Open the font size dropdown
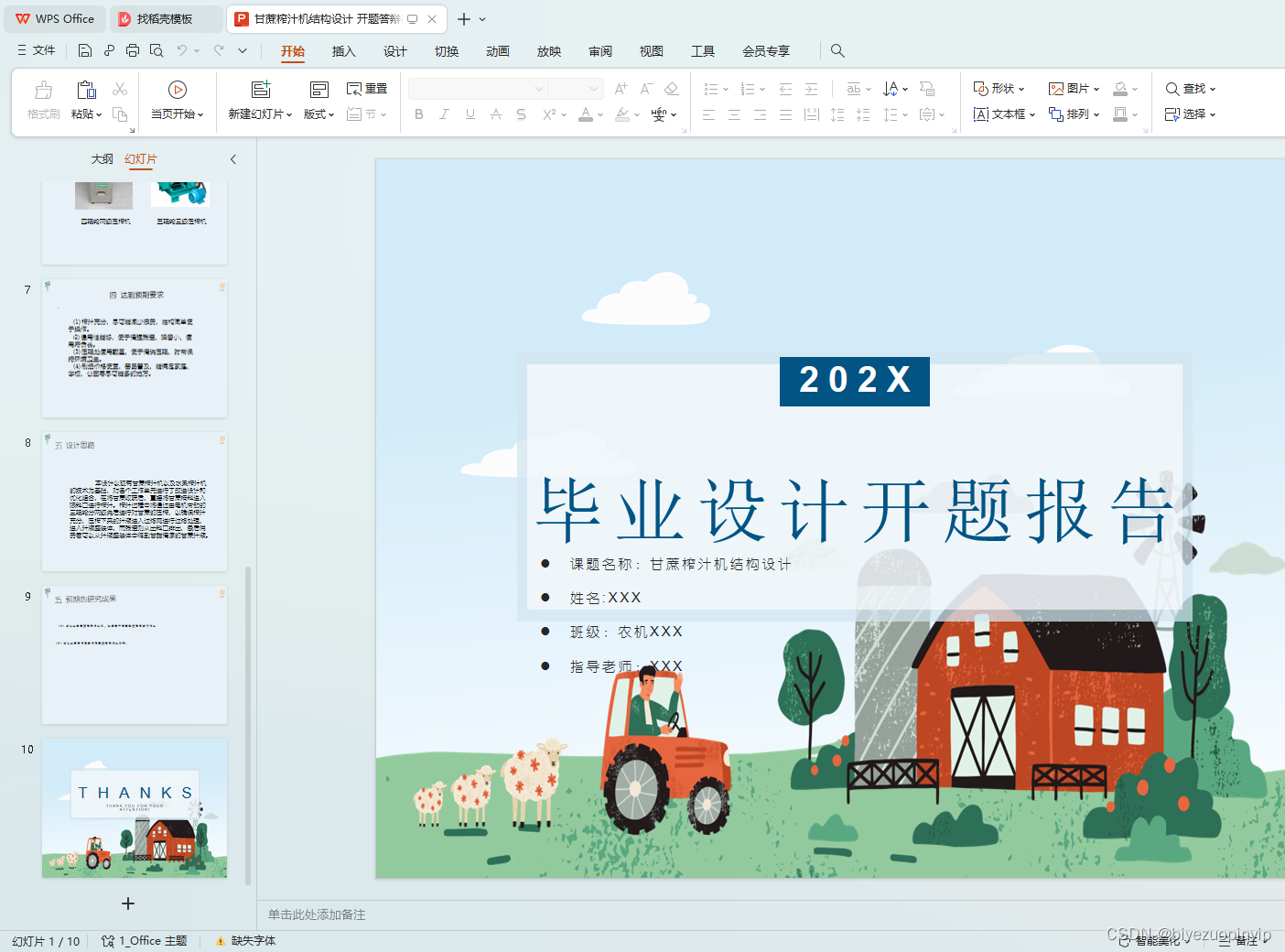The width and height of the screenshot is (1285, 952). 594,89
